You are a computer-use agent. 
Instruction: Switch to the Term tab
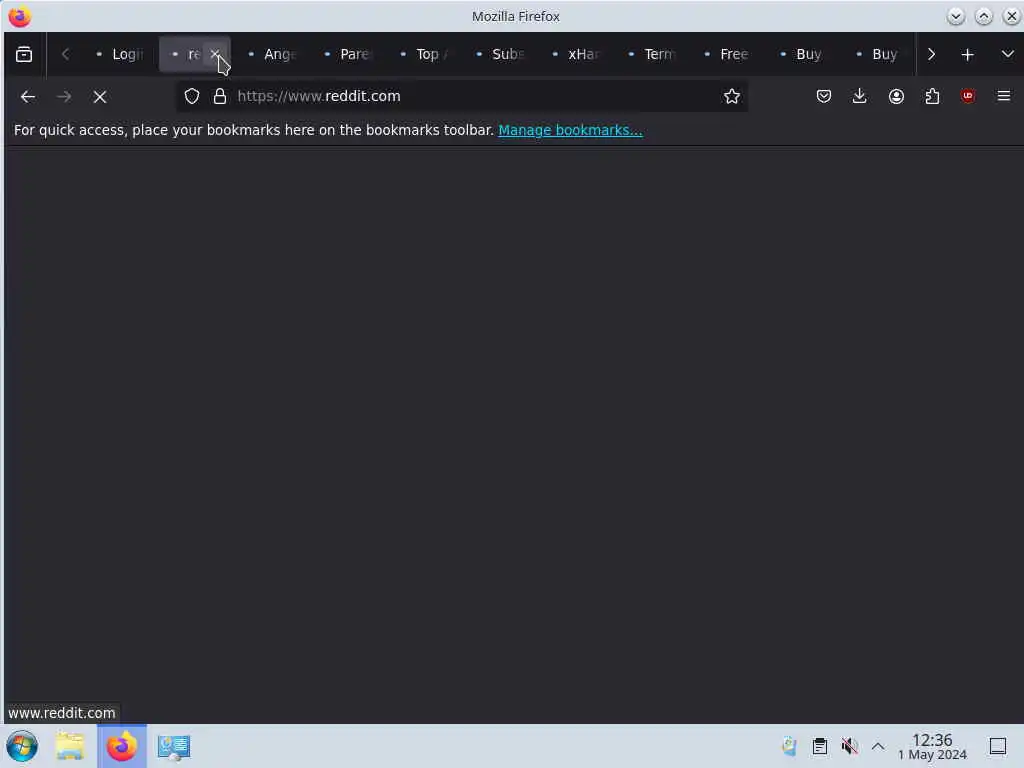(x=651, y=54)
